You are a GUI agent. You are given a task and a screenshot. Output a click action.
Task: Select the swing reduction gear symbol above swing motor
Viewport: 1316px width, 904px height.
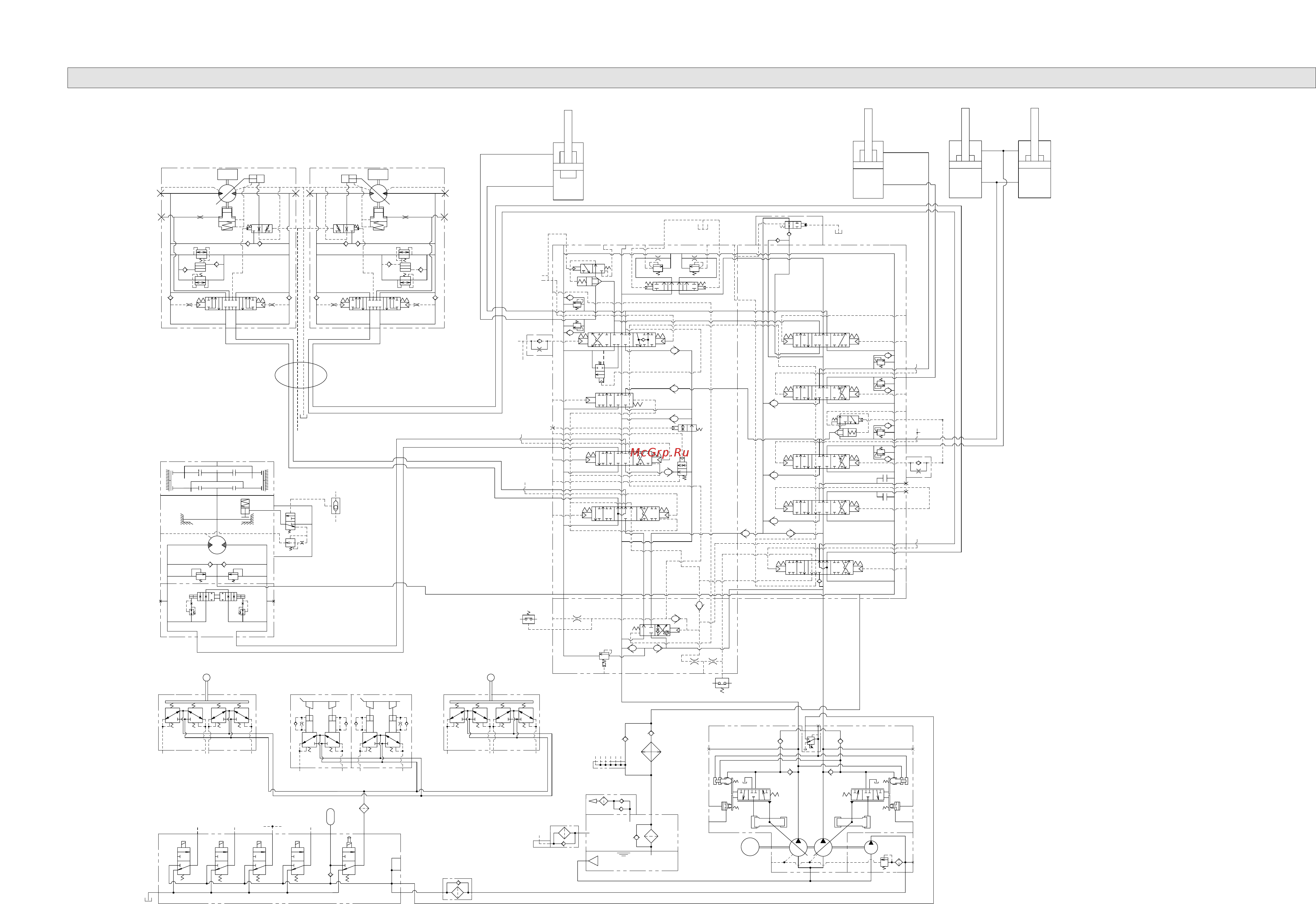(217, 478)
